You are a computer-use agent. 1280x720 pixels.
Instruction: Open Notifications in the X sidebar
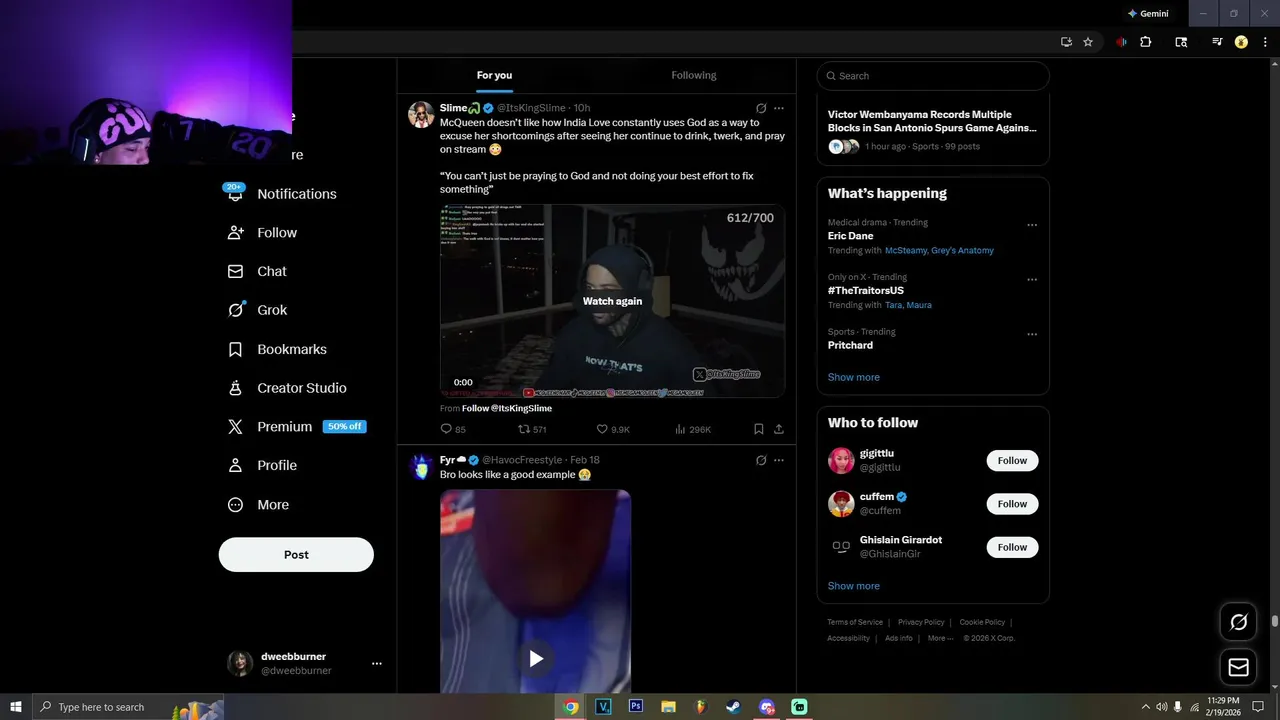click(x=283, y=194)
